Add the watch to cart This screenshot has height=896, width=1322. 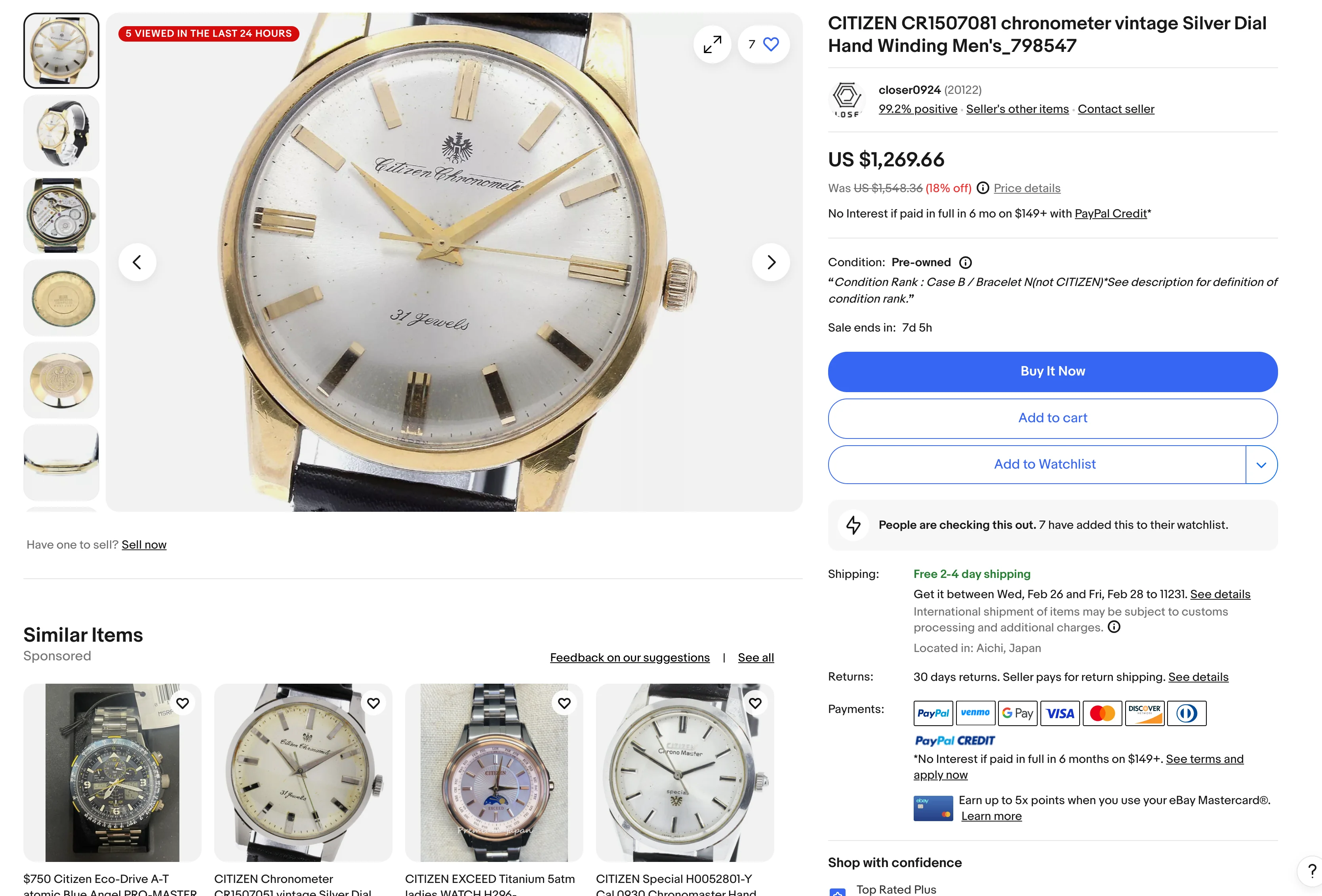click(1052, 418)
